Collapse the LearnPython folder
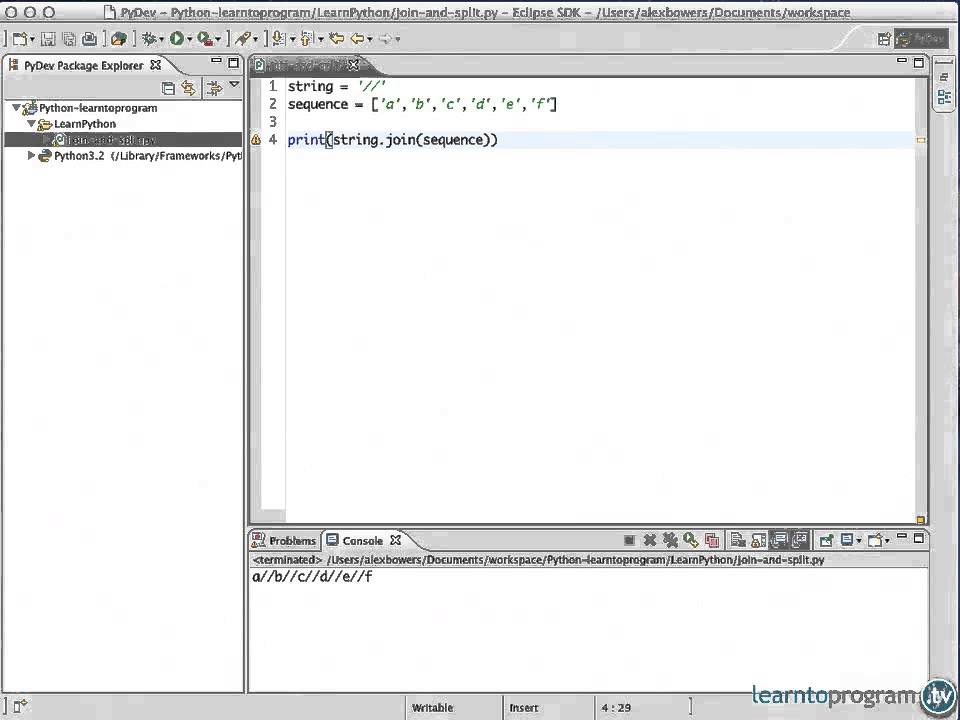 [x=31, y=124]
